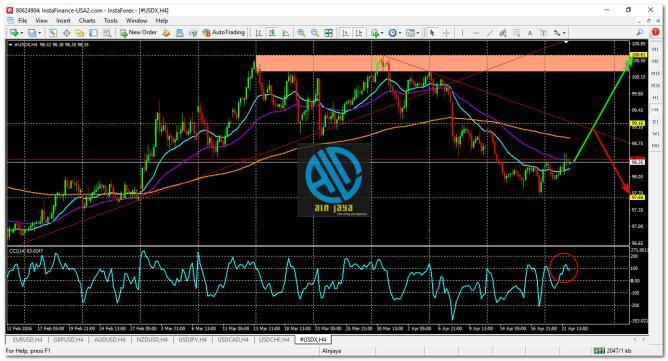The image size is (668, 361).
Task: Open the red notification alert icon
Action: [x=655, y=32]
